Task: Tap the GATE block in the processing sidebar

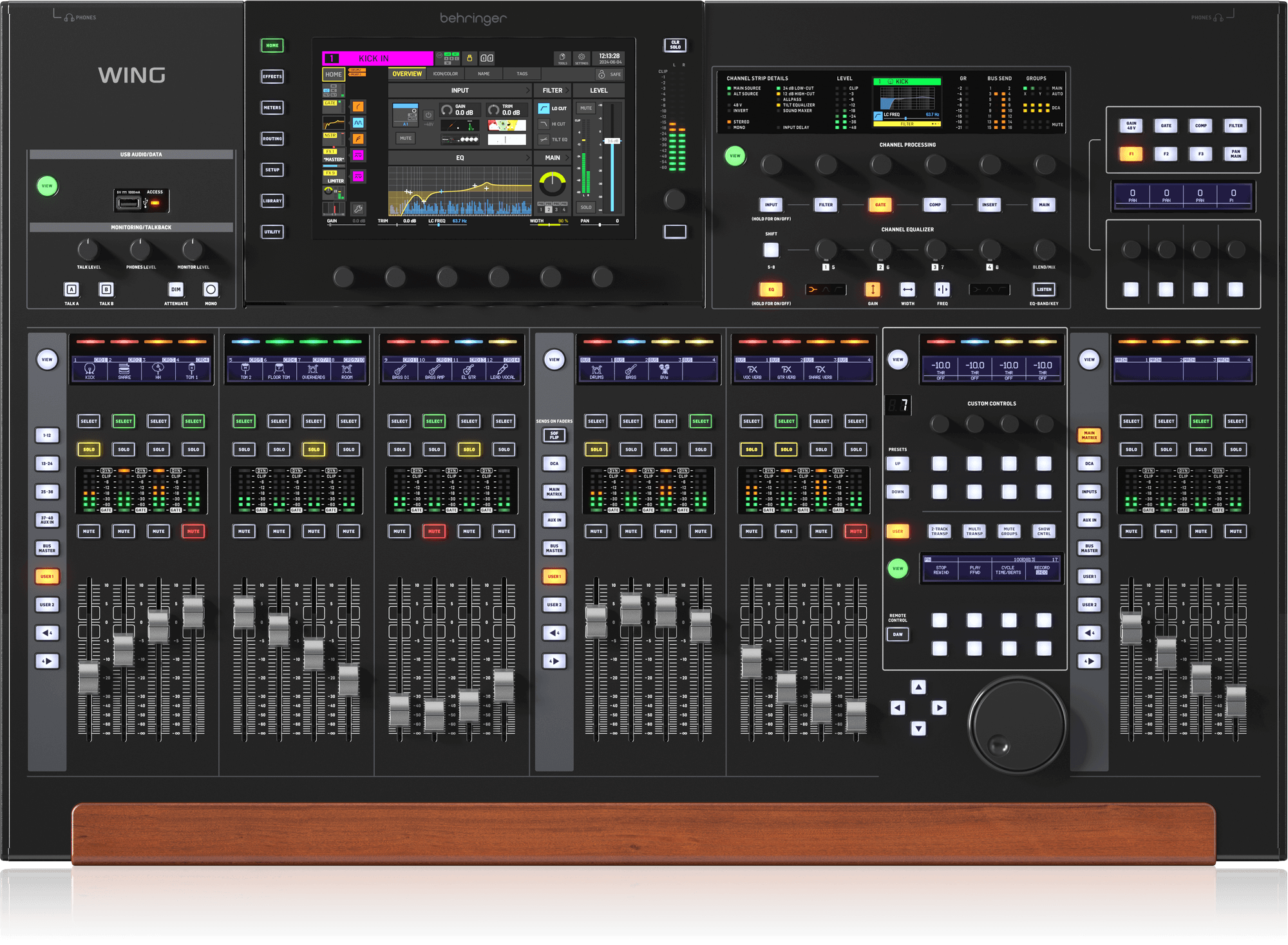Action: pyautogui.click(x=334, y=106)
